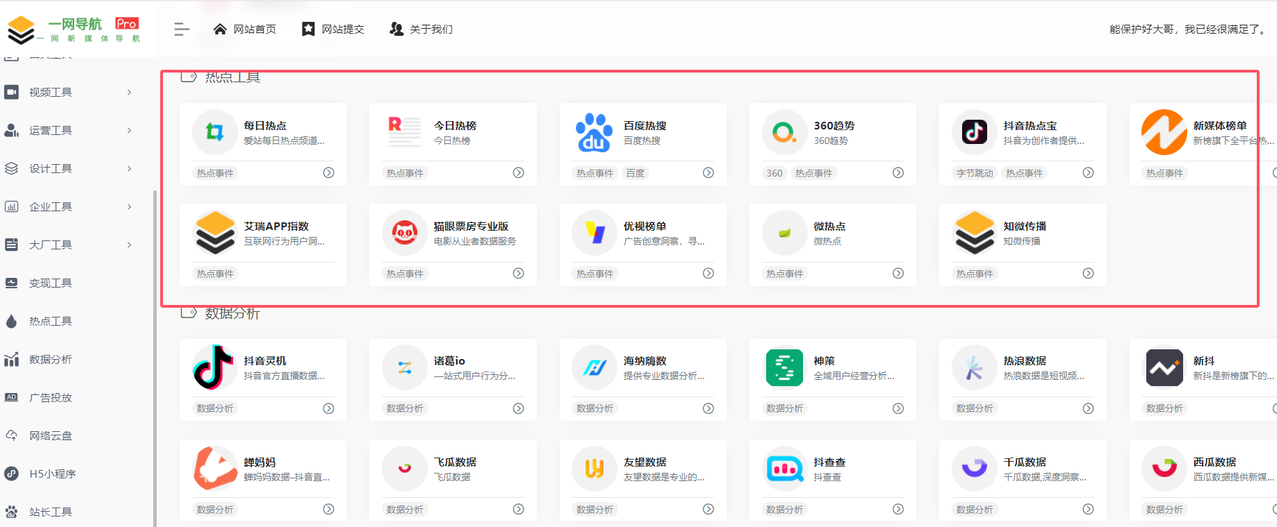Open the 猫眼票房专业版 card icon
Viewport: 1277px width, 527px height.
pyautogui.click(x=404, y=233)
